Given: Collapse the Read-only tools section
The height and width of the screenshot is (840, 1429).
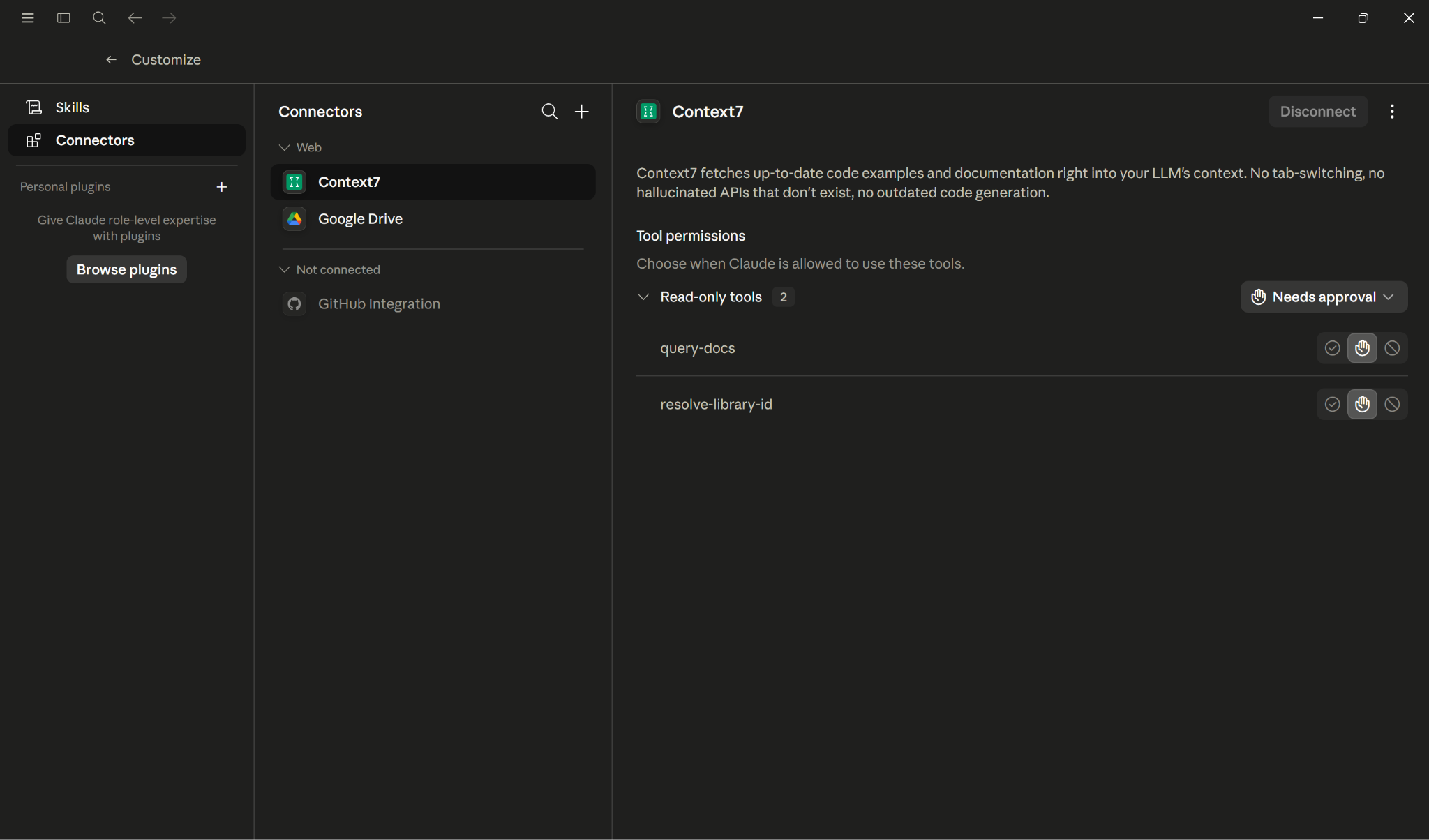Looking at the screenshot, I should click(x=643, y=297).
